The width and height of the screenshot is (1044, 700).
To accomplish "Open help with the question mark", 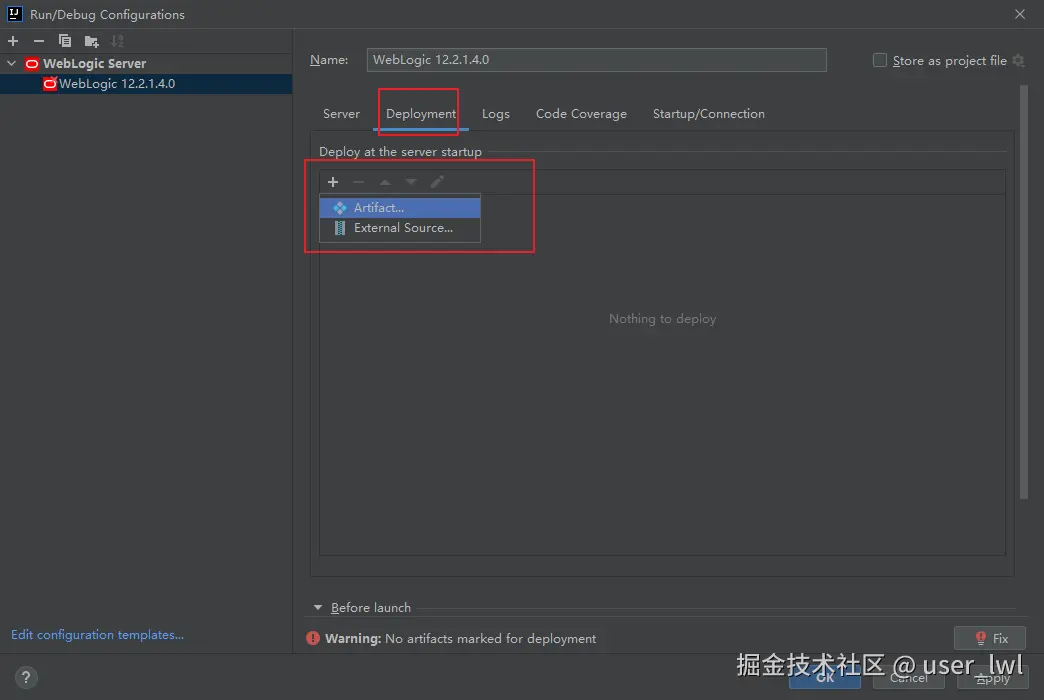I will [26, 677].
